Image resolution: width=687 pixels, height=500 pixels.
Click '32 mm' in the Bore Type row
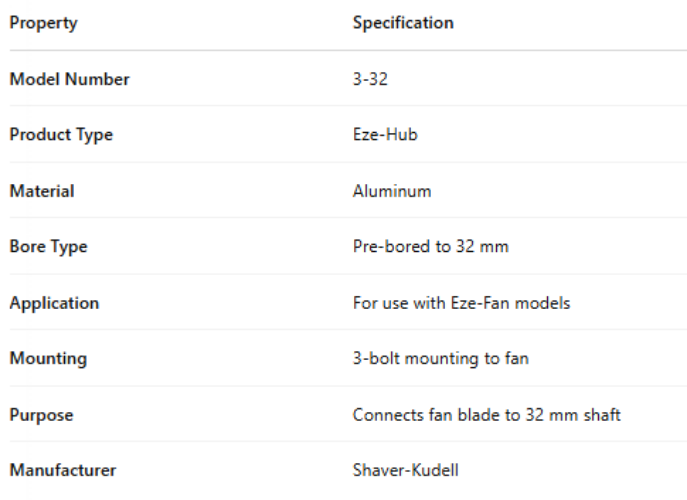pyautogui.click(x=482, y=246)
